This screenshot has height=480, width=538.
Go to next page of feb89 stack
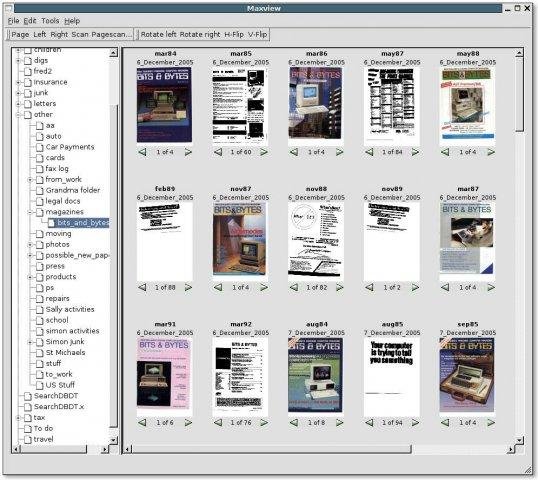pos(188,287)
